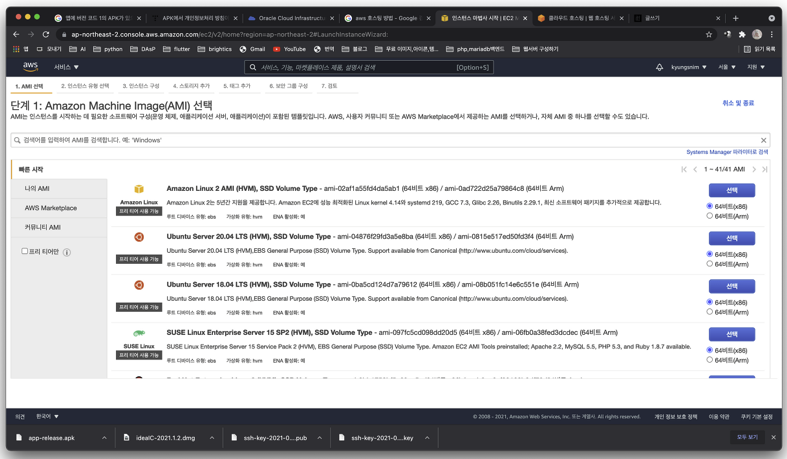Switch to step 2 instance type tab
The height and width of the screenshot is (459, 787).
point(85,86)
